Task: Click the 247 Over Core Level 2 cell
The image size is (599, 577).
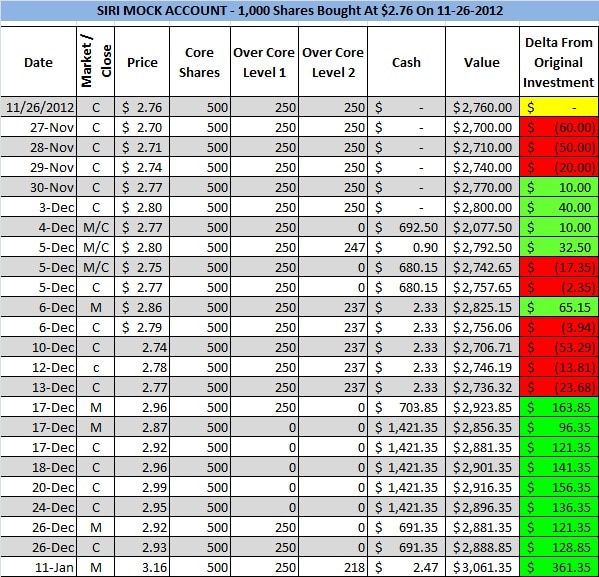Action: [x=333, y=247]
